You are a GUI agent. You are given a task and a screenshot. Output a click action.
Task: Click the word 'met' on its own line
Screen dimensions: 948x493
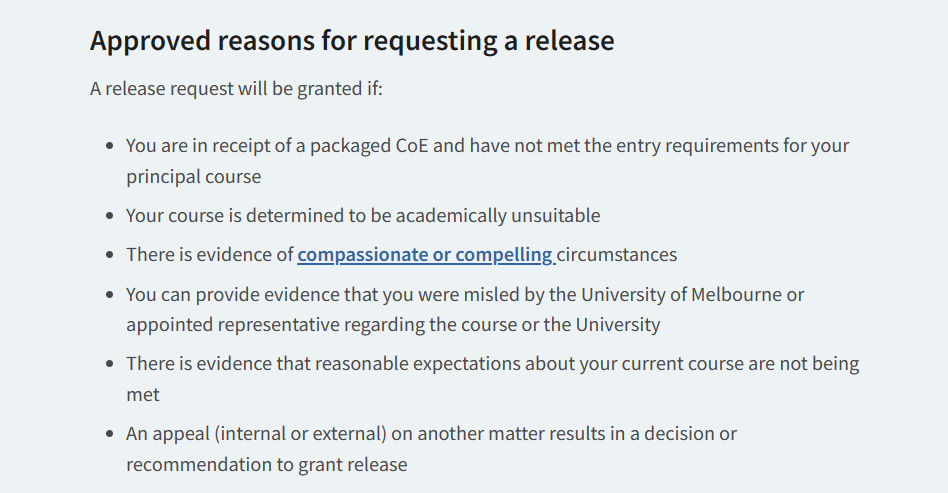(x=143, y=394)
